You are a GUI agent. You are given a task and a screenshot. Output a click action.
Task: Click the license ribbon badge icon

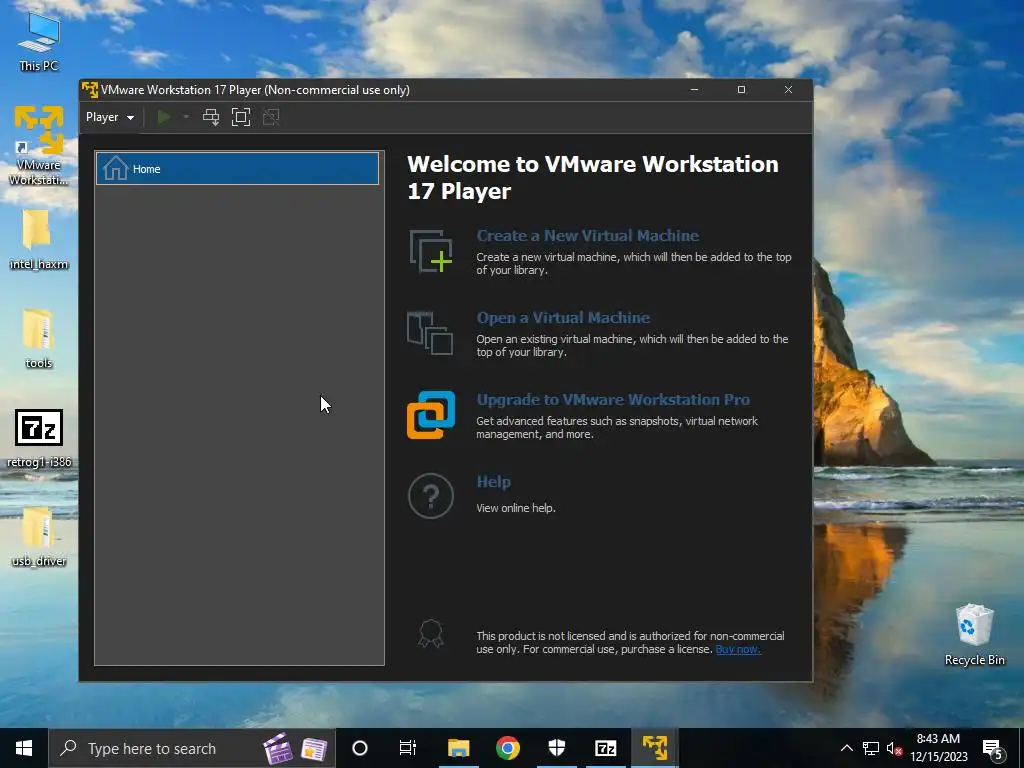tap(431, 633)
